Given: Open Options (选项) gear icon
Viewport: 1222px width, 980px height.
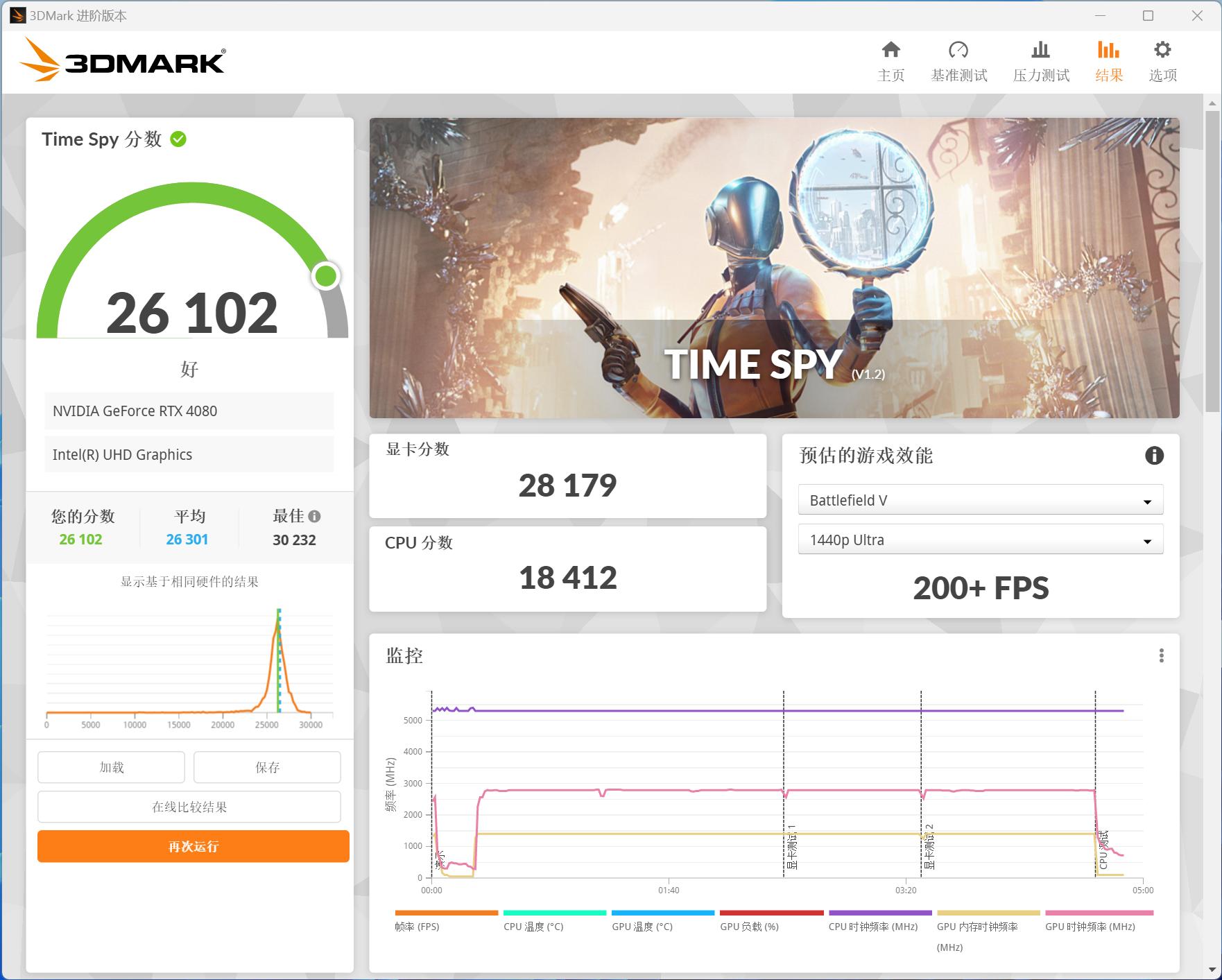Looking at the screenshot, I should click(1162, 50).
